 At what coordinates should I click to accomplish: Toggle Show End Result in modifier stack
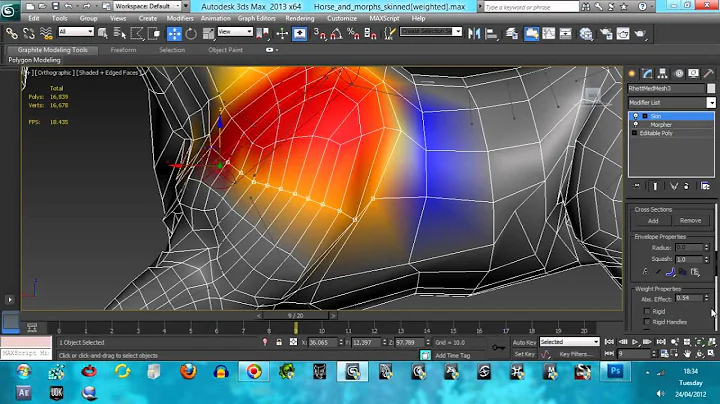coord(655,186)
